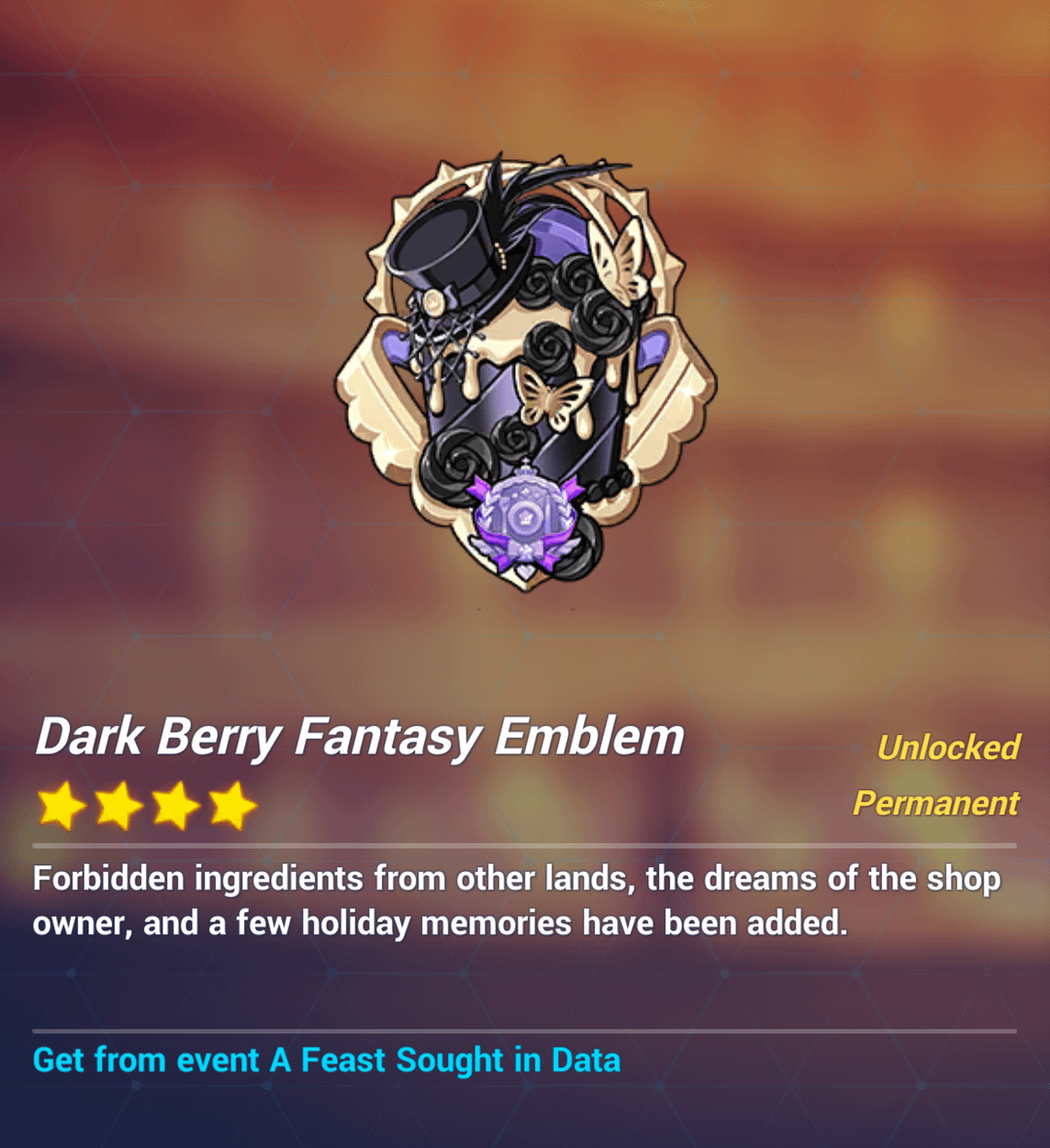Click the second yellow rarity star
Image resolution: width=1050 pixels, height=1148 pixels.
pyautogui.click(x=119, y=806)
